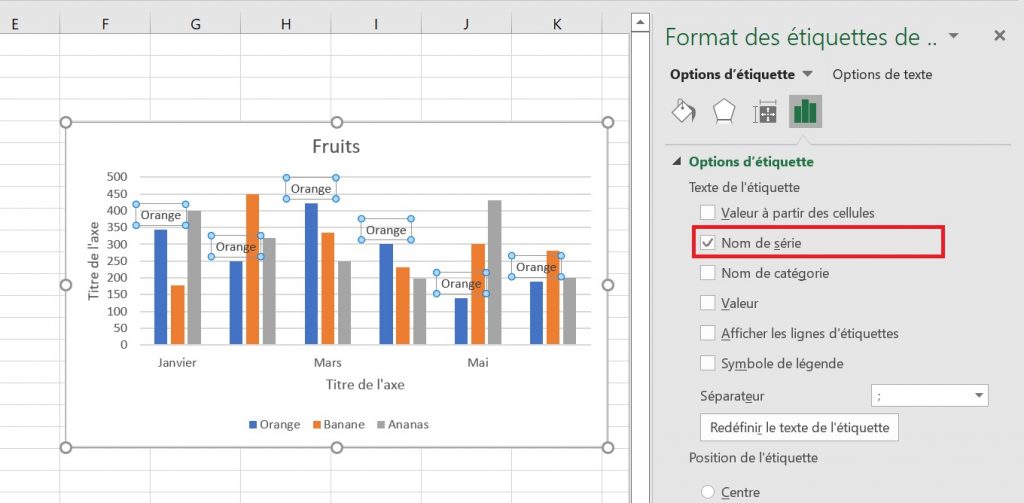
Task: Select the Orange label above Mars bar
Action: [x=311, y=189]
